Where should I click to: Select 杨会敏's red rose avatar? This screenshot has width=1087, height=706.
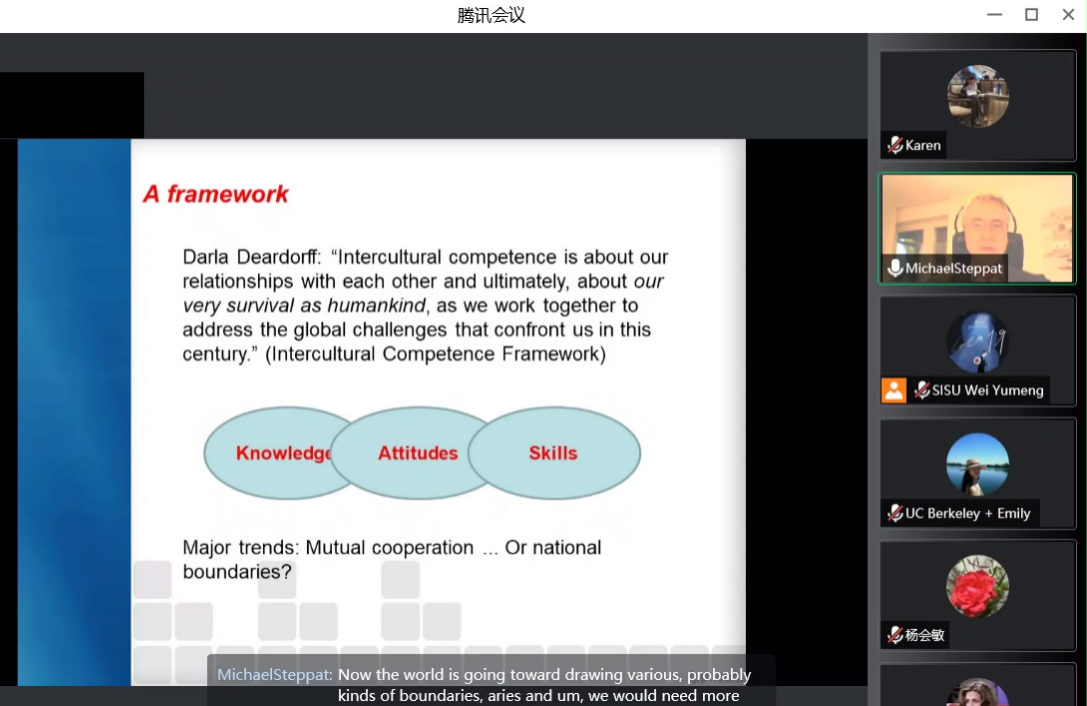[977, 586]
